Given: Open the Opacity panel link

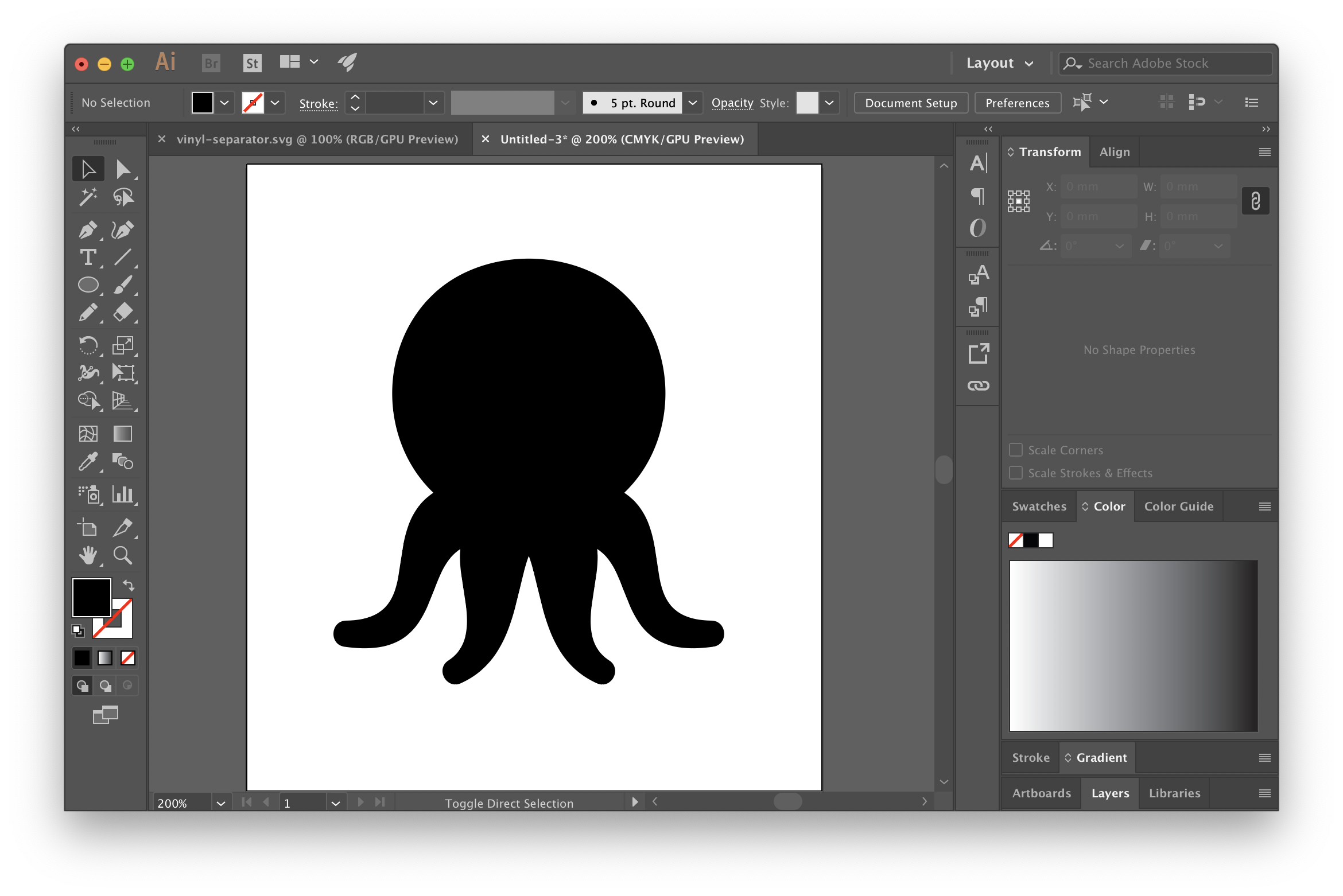Looking at the screenshot, I should tap(732, 103).
